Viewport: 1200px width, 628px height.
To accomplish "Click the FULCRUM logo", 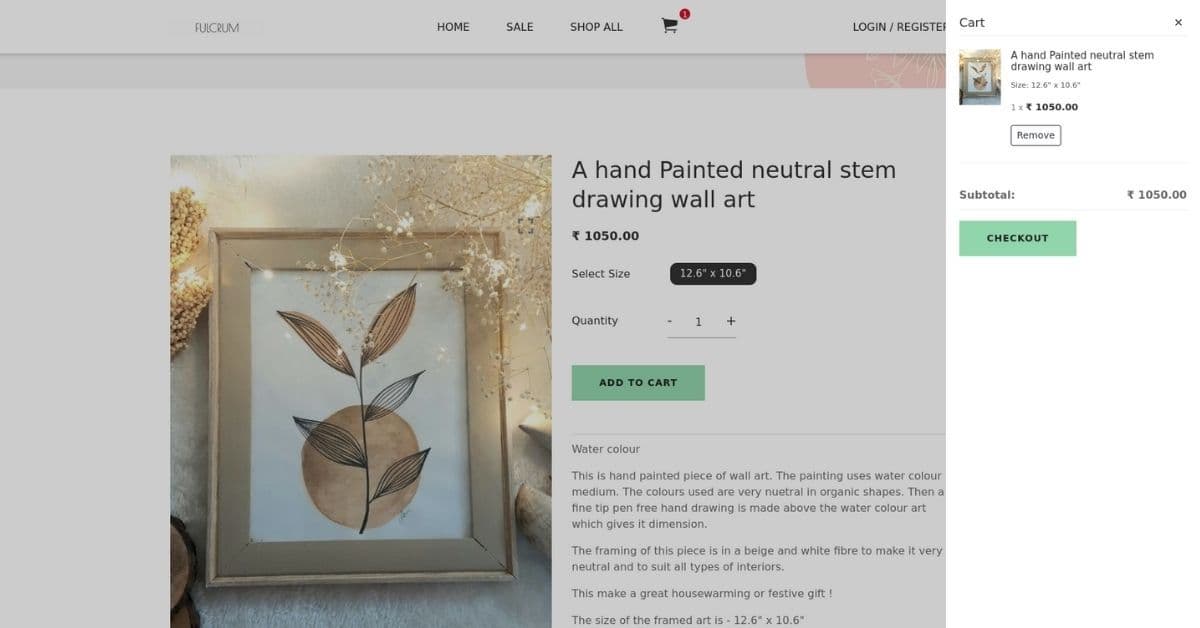I will 217,28.
